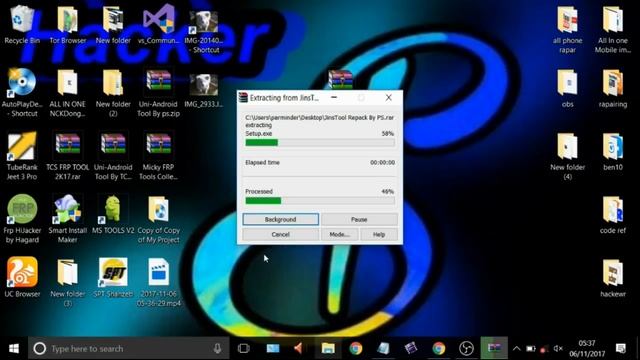640x360 pixels.
Task: Select Micky FRP Tools Colle... archive
Action: 158,156
